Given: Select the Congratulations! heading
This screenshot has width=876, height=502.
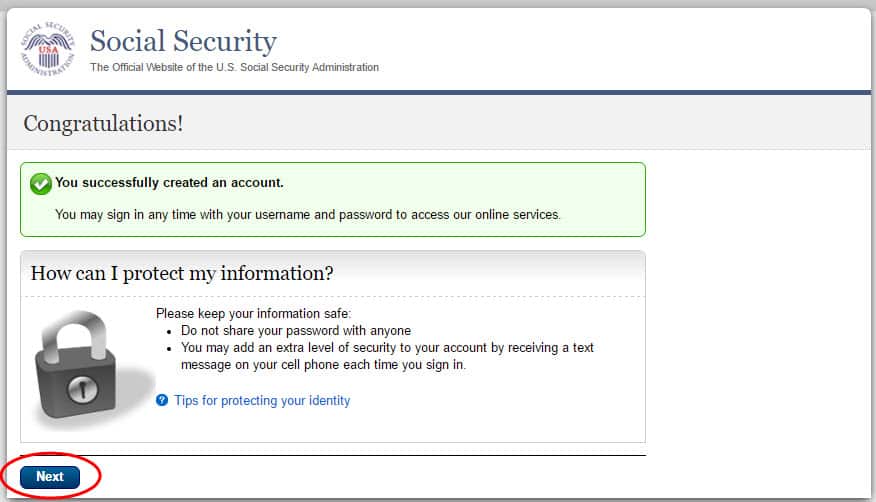Looking at the screenshot, I should pyautogui.click(x=103, y=124).
